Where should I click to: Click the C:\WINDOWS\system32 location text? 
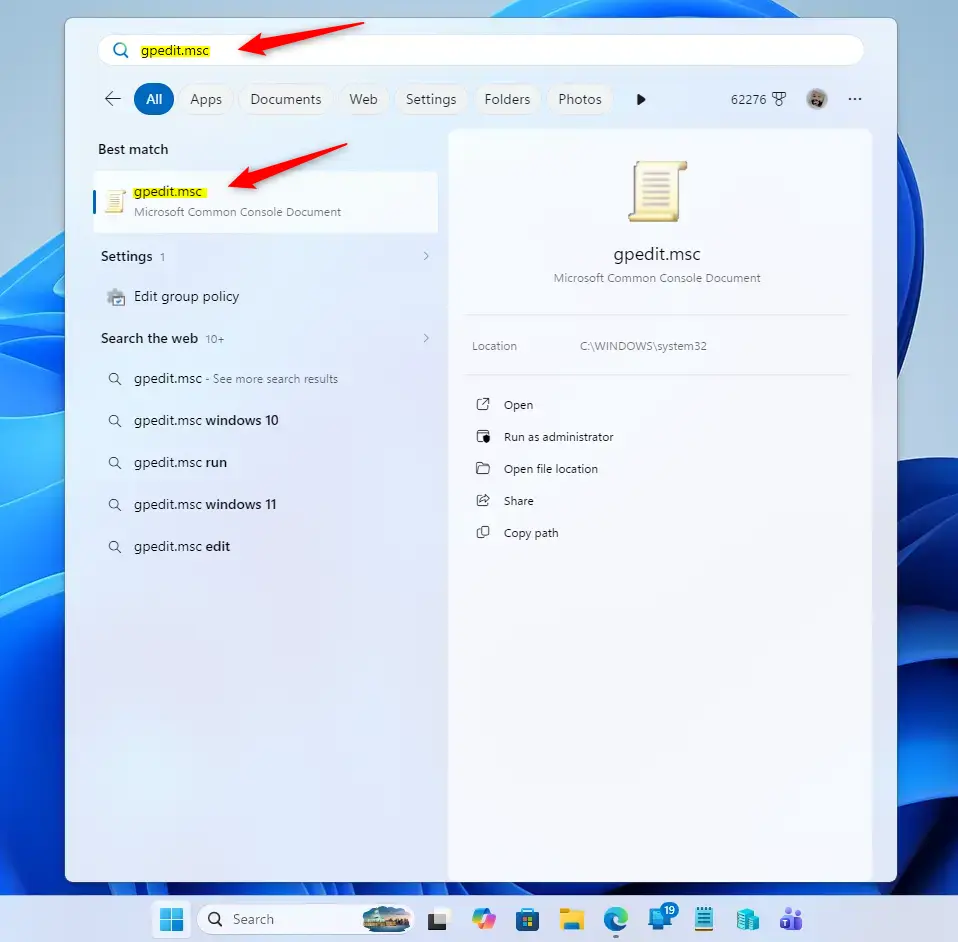click(x=643, y=346)
